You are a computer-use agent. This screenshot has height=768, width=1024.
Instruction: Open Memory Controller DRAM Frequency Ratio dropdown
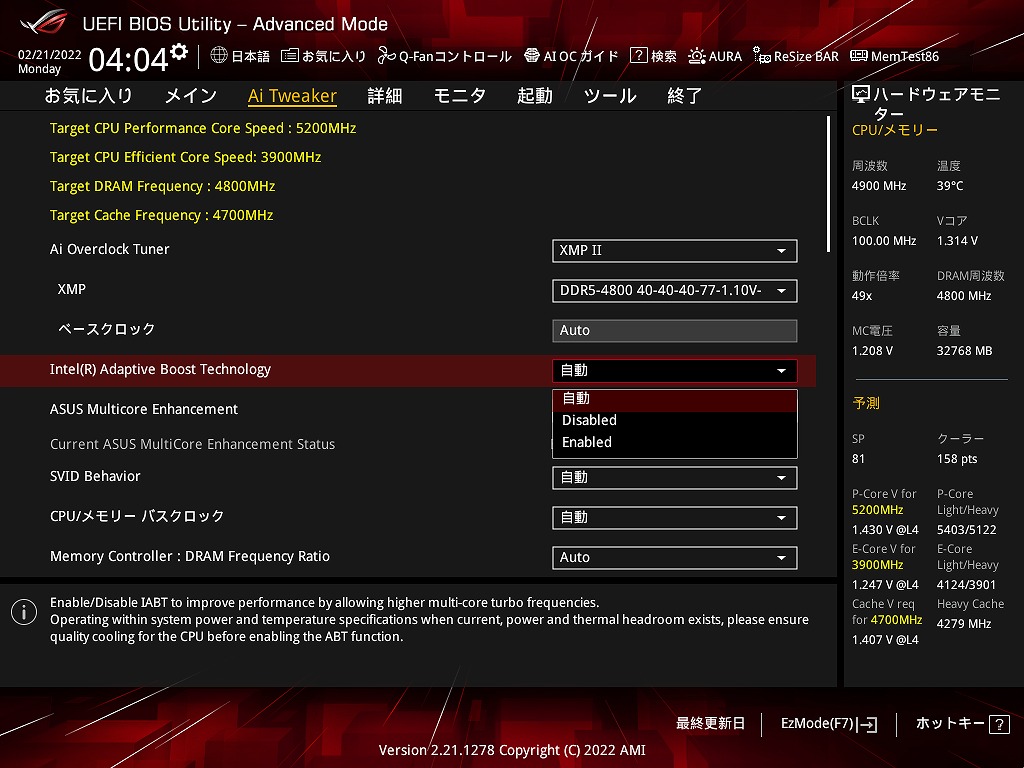coord(675,557)
